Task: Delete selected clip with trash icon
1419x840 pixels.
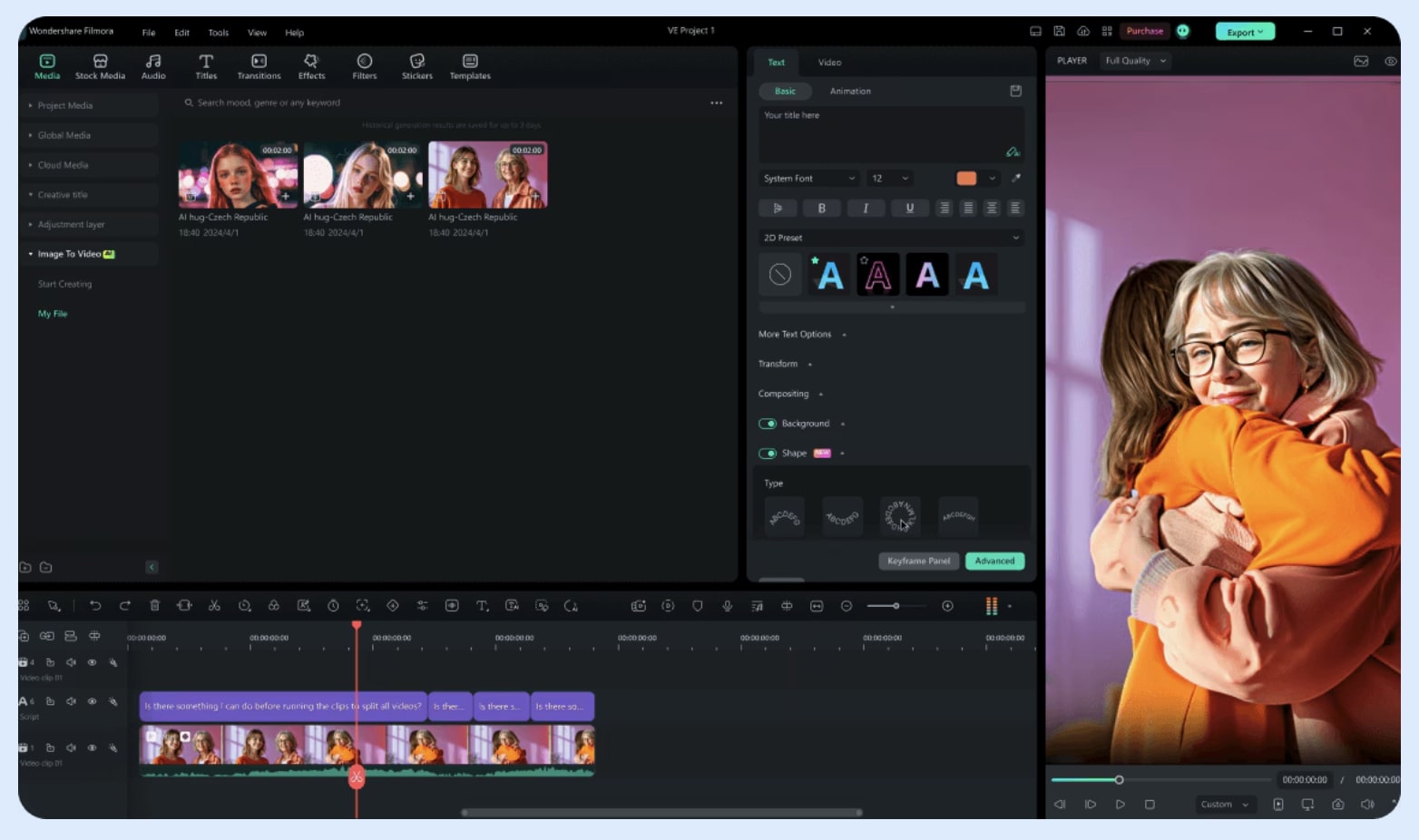Action: 154,606
